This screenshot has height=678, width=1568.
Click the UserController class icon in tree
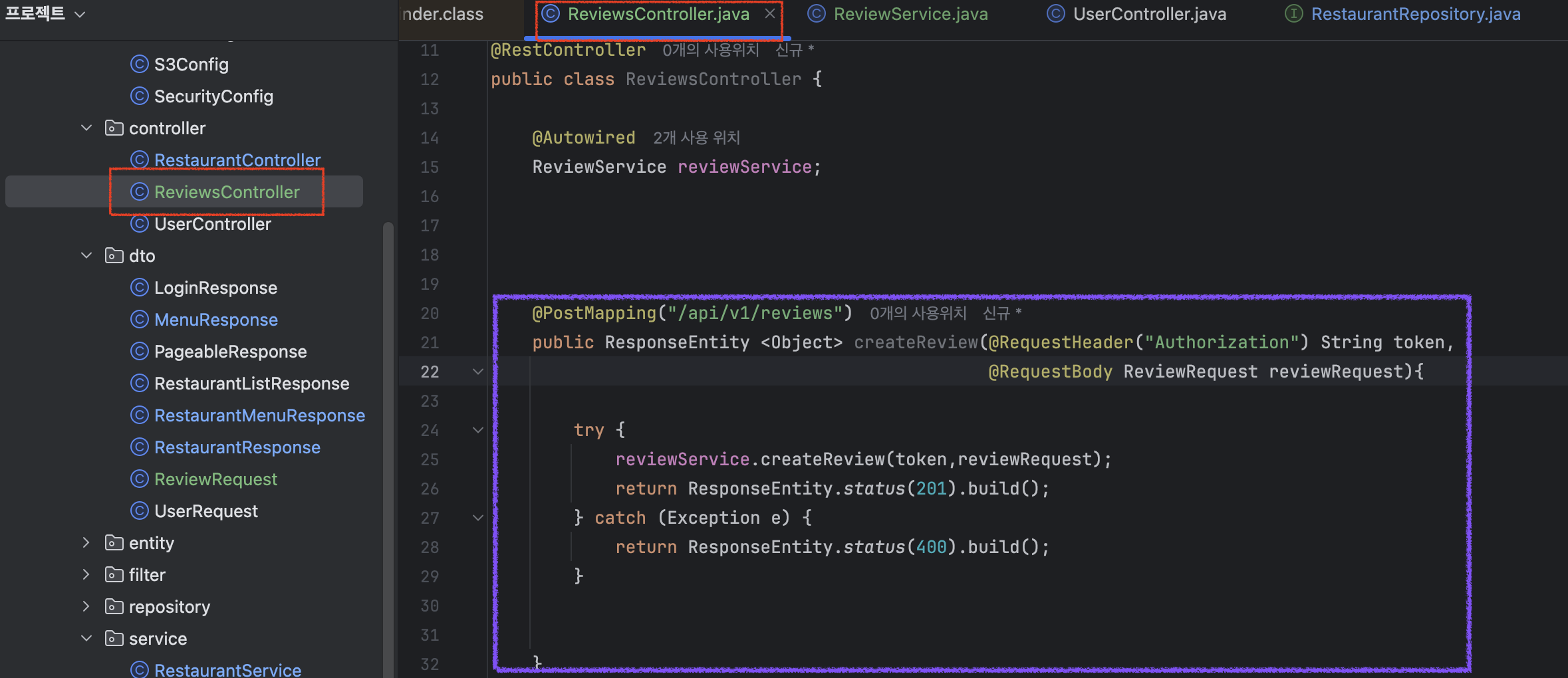pyautogui.click(x=139, y=223)
